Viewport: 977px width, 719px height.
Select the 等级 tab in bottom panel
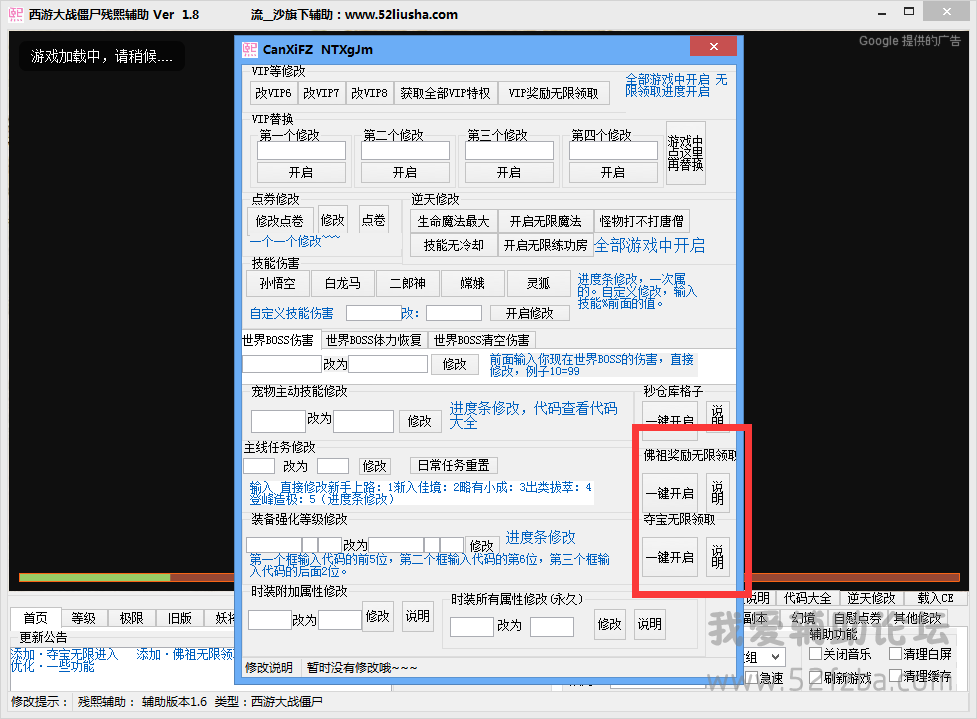(83, 618)
